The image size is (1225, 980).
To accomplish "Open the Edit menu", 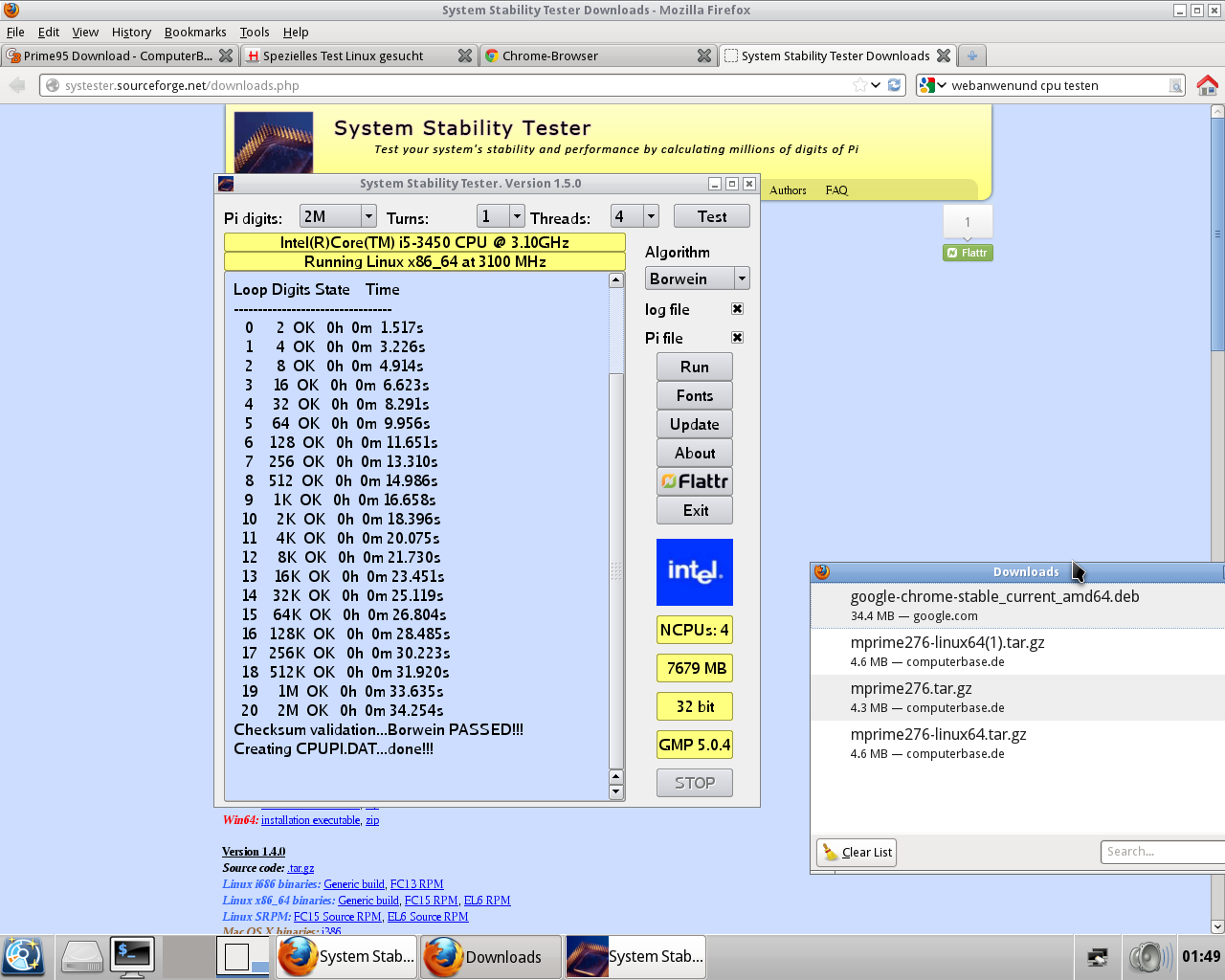I will tap(49, 32).
